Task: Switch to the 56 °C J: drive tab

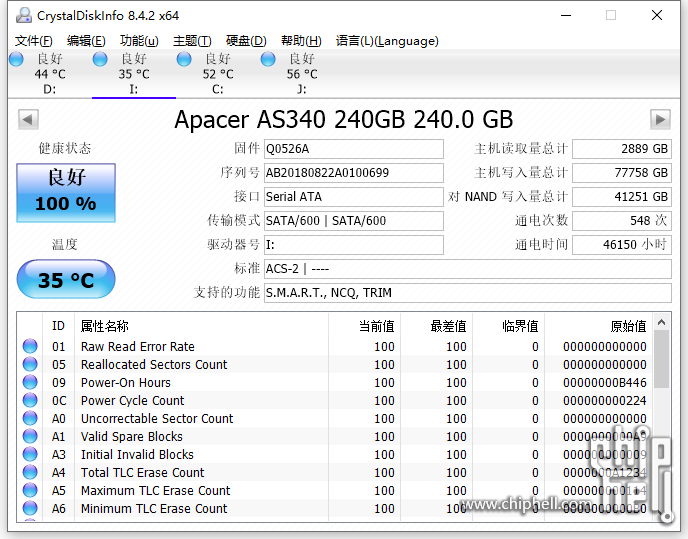Action: [302, 74]
